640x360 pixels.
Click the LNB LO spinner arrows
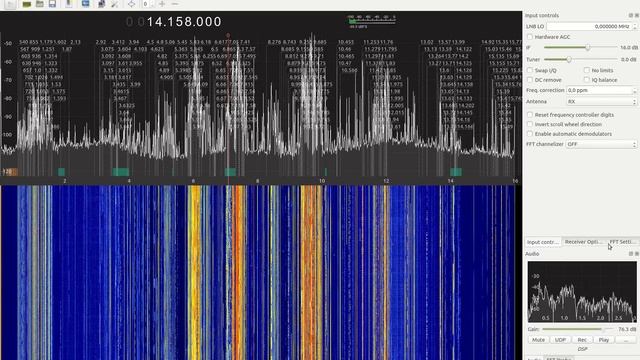(634, 26)
